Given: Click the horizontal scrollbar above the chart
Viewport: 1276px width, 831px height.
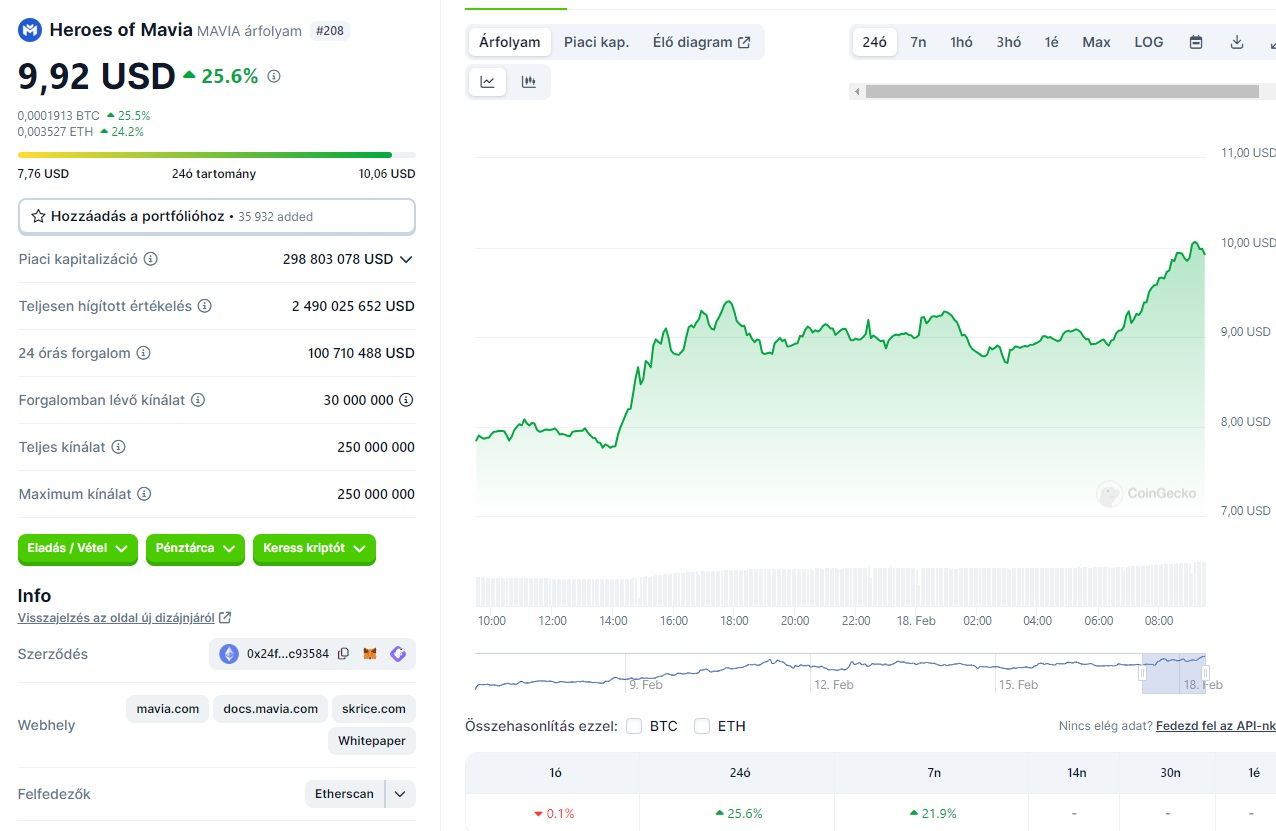Looking at the screenshot, I should pyautogui.click(x=1062, y=91).
